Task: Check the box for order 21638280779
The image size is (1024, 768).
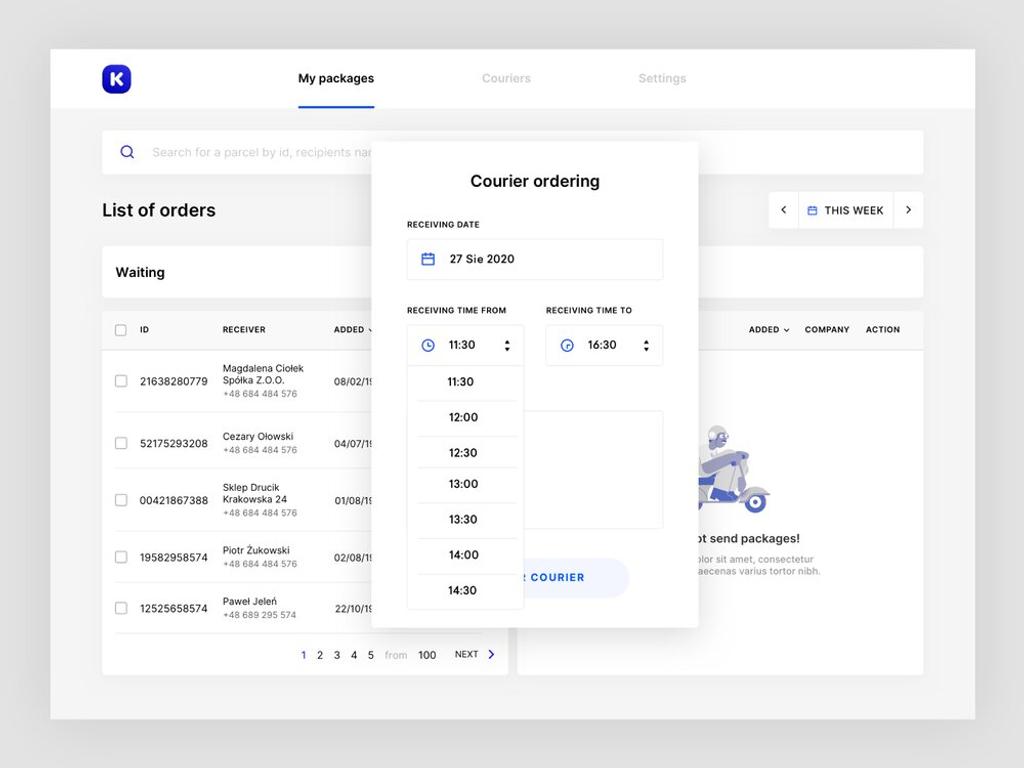Action: click(121, 381)
